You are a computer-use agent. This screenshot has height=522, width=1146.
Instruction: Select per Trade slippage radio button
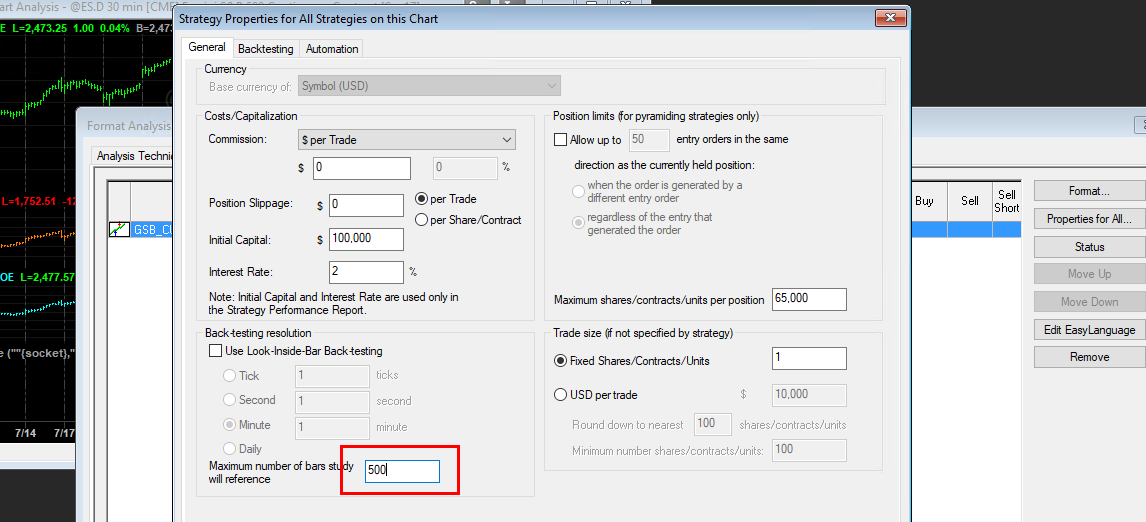point(421,199)
